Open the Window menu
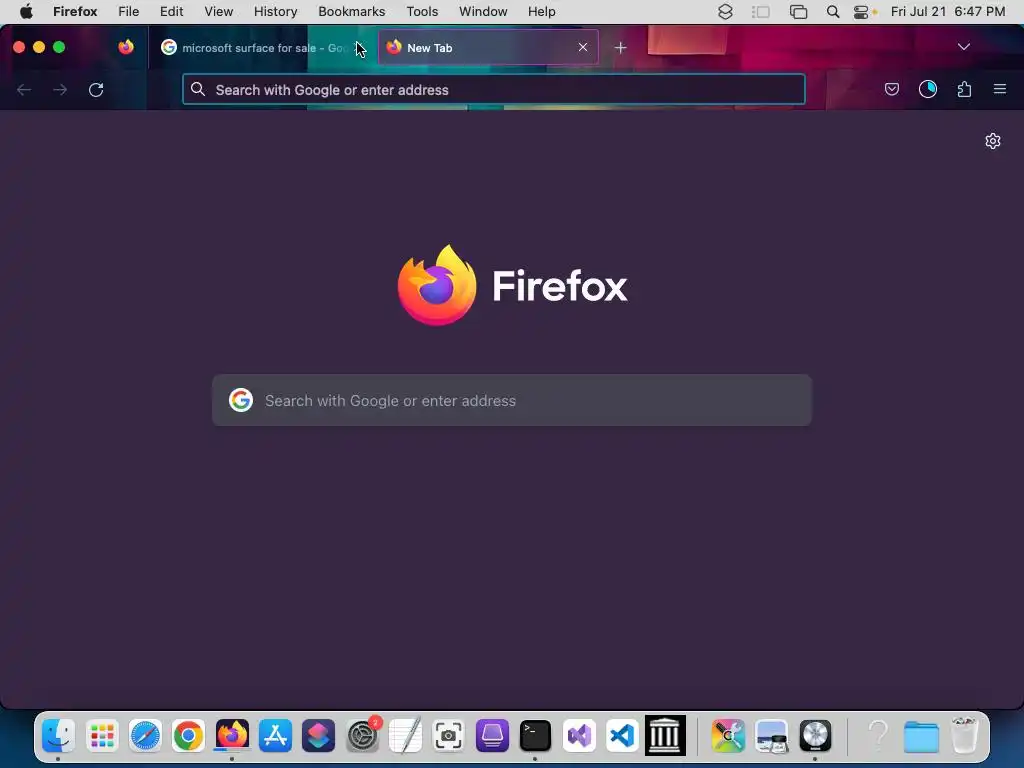1024x768 pixels. point(483,12)
